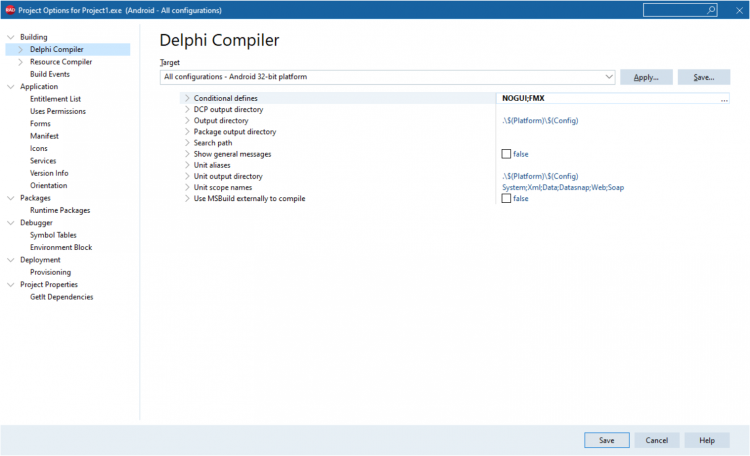Close the Project Options dialog

[x=739, y=10]
